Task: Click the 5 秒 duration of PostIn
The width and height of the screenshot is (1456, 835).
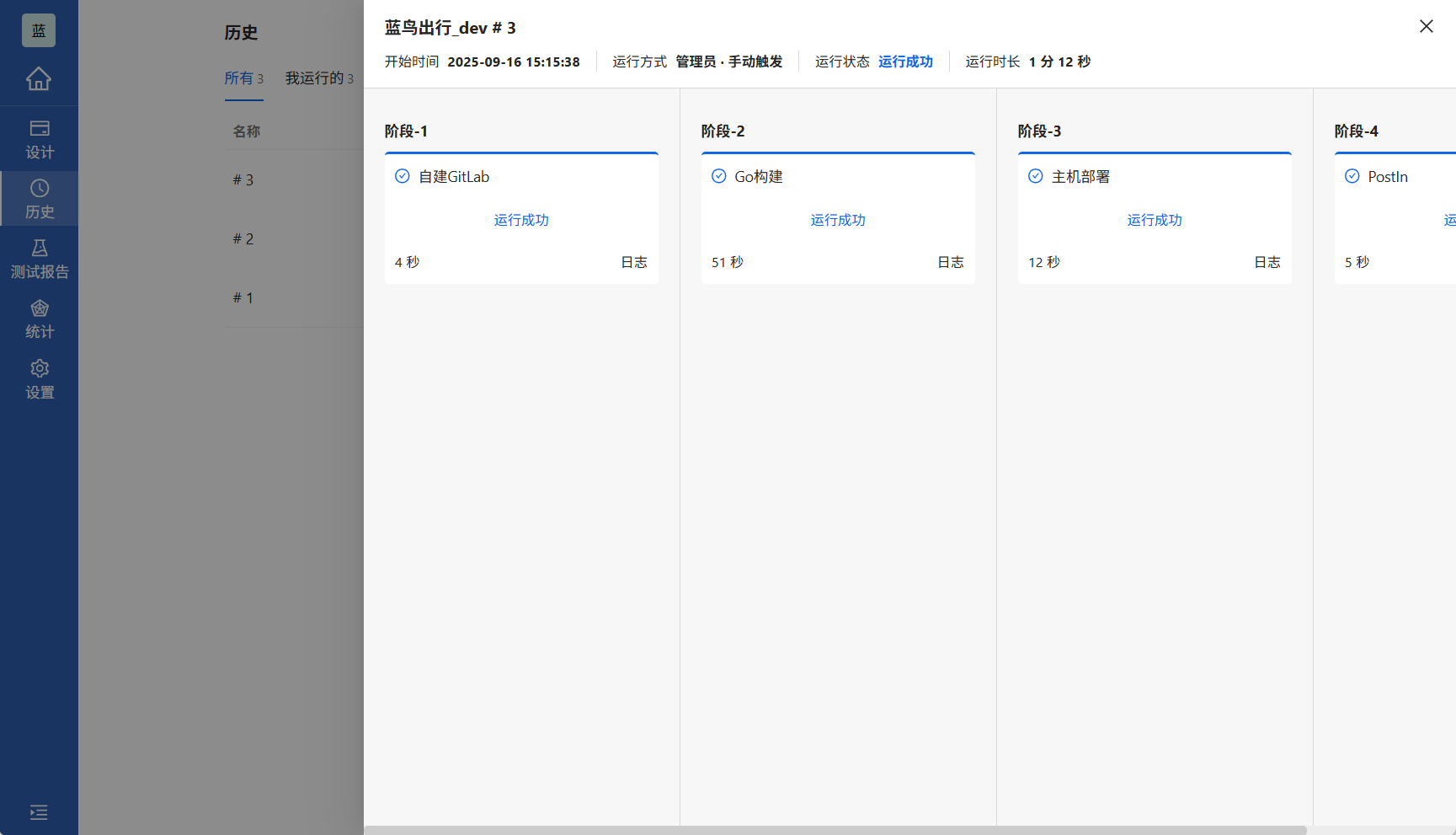Action: click(x=1357, y=262)
